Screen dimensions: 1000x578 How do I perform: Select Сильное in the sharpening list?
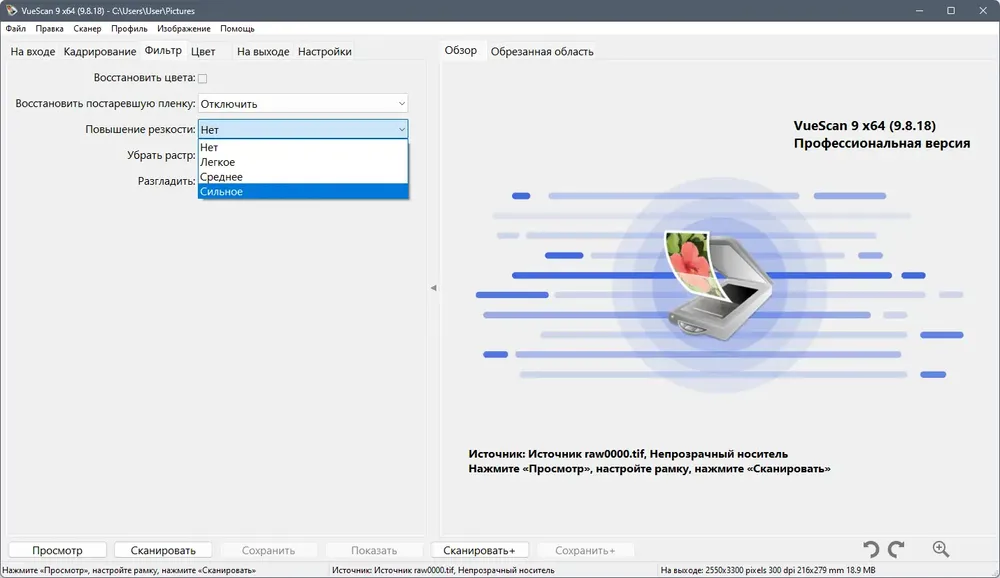pos(302,192)
